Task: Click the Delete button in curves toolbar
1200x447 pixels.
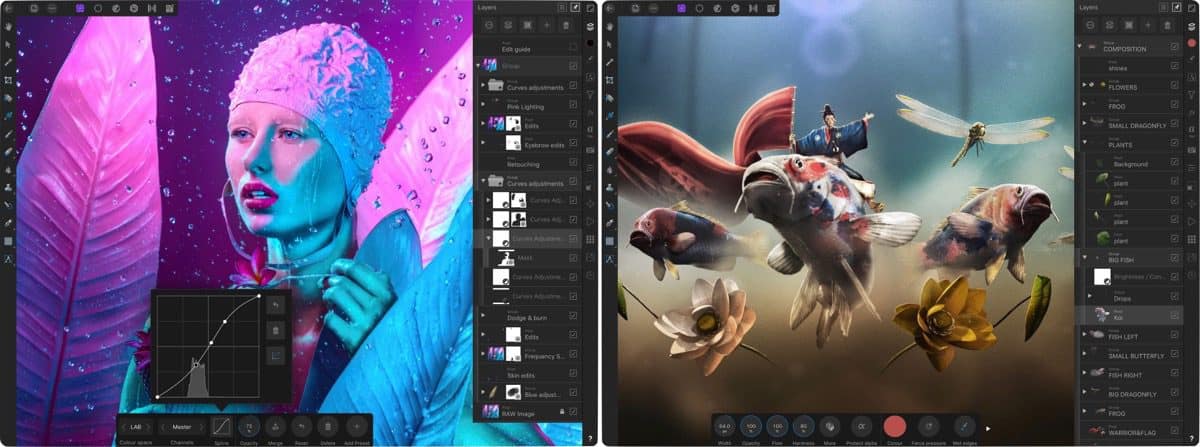Action: pyautogui.click(x=329, y=426)
